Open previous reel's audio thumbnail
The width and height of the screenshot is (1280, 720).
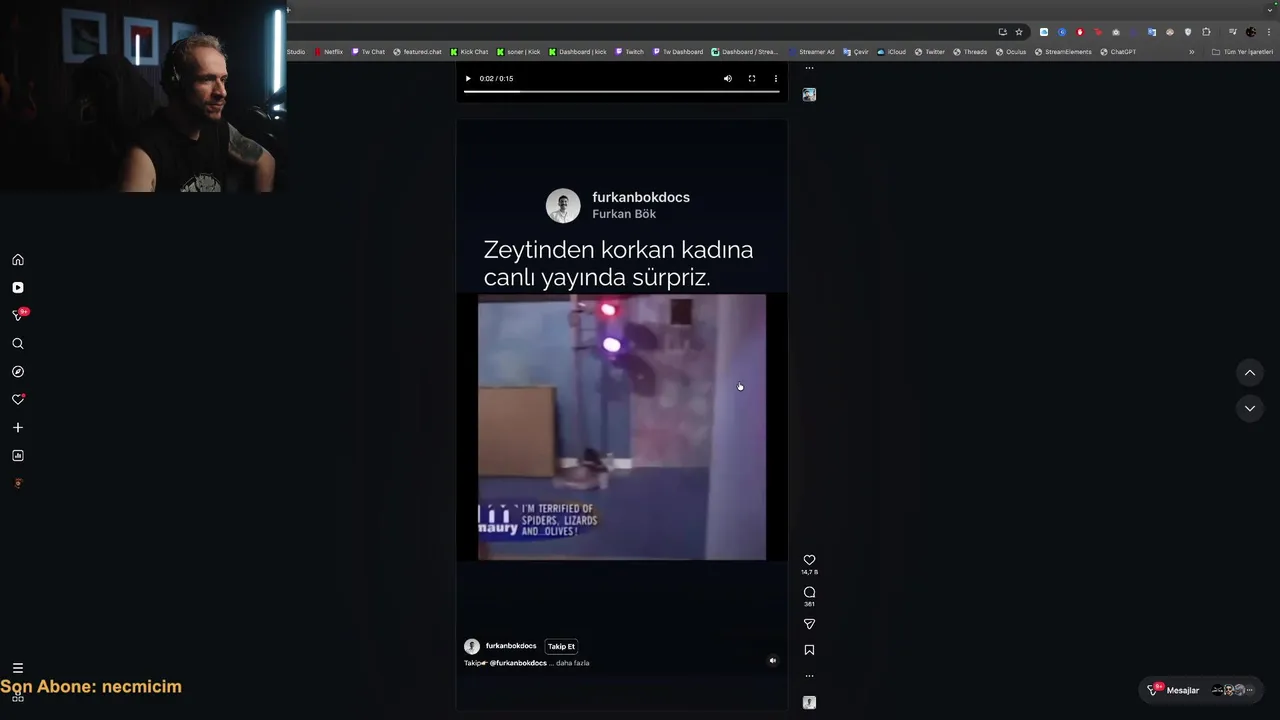click(809, 94)
